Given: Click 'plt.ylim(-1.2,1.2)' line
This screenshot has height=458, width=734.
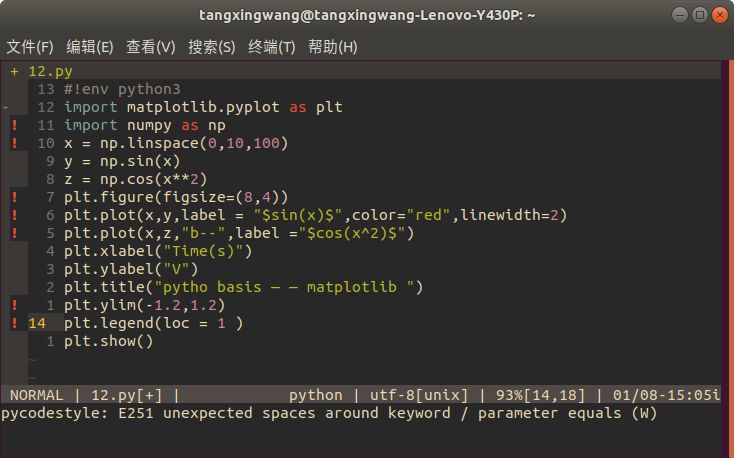Looking at the screenshot, I should click(145, 305).
